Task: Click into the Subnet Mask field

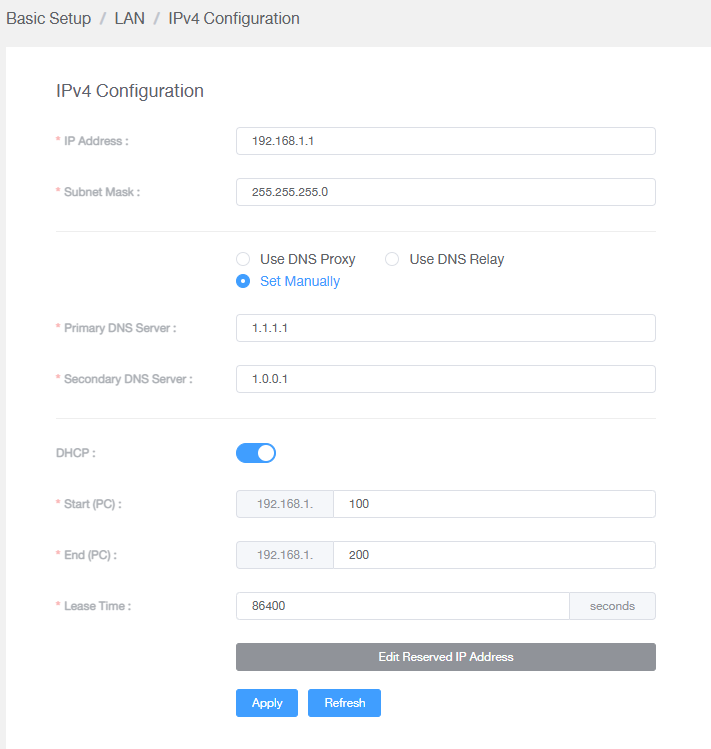Action: 446,192
